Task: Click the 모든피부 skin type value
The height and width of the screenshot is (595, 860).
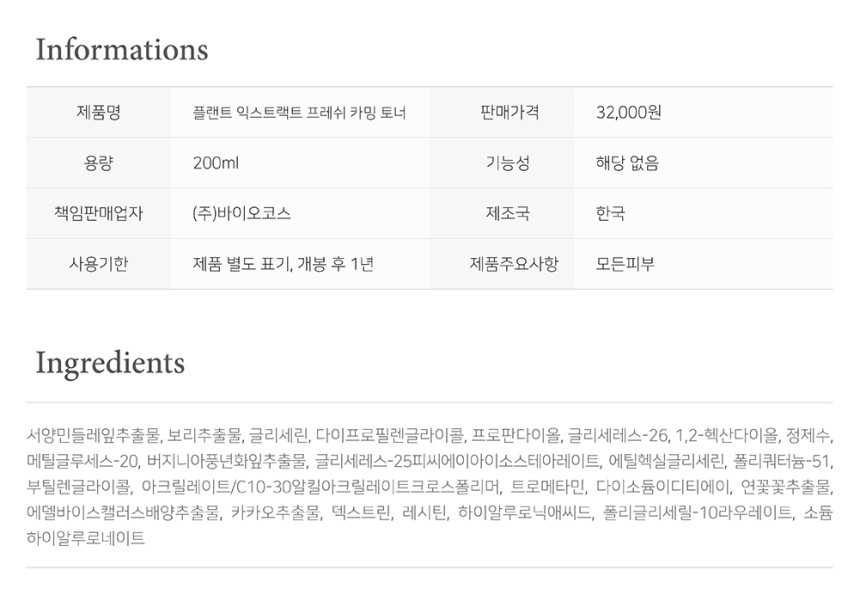Action: [626, 264]
